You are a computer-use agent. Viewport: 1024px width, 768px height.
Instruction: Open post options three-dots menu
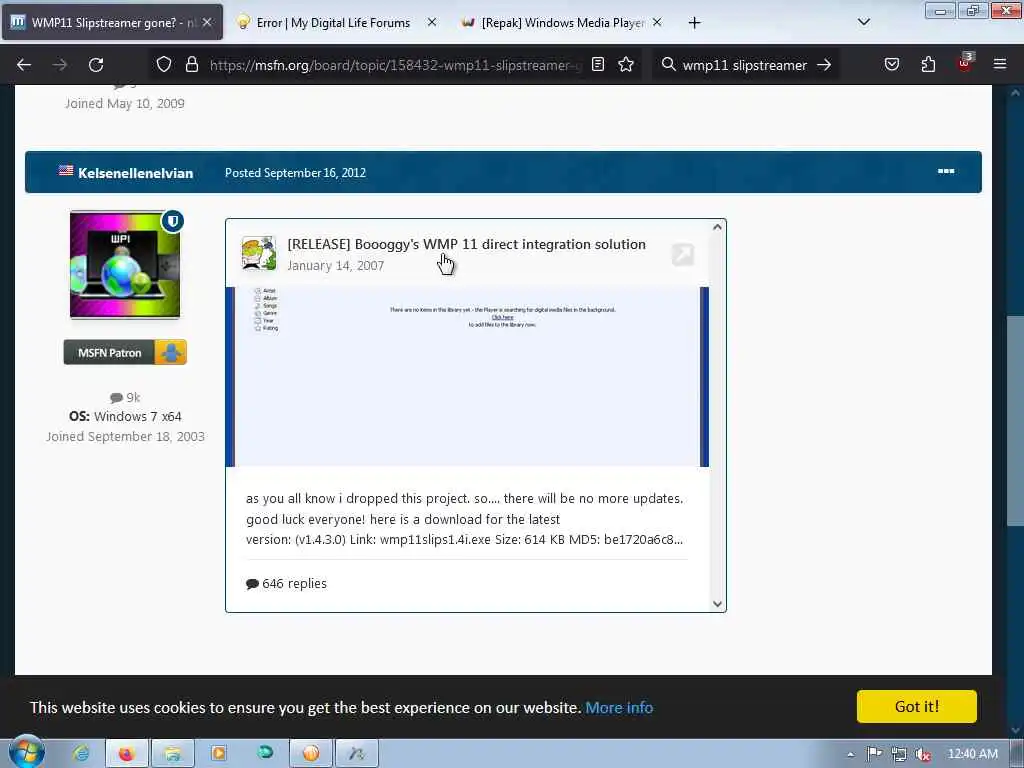coord(946,171)
